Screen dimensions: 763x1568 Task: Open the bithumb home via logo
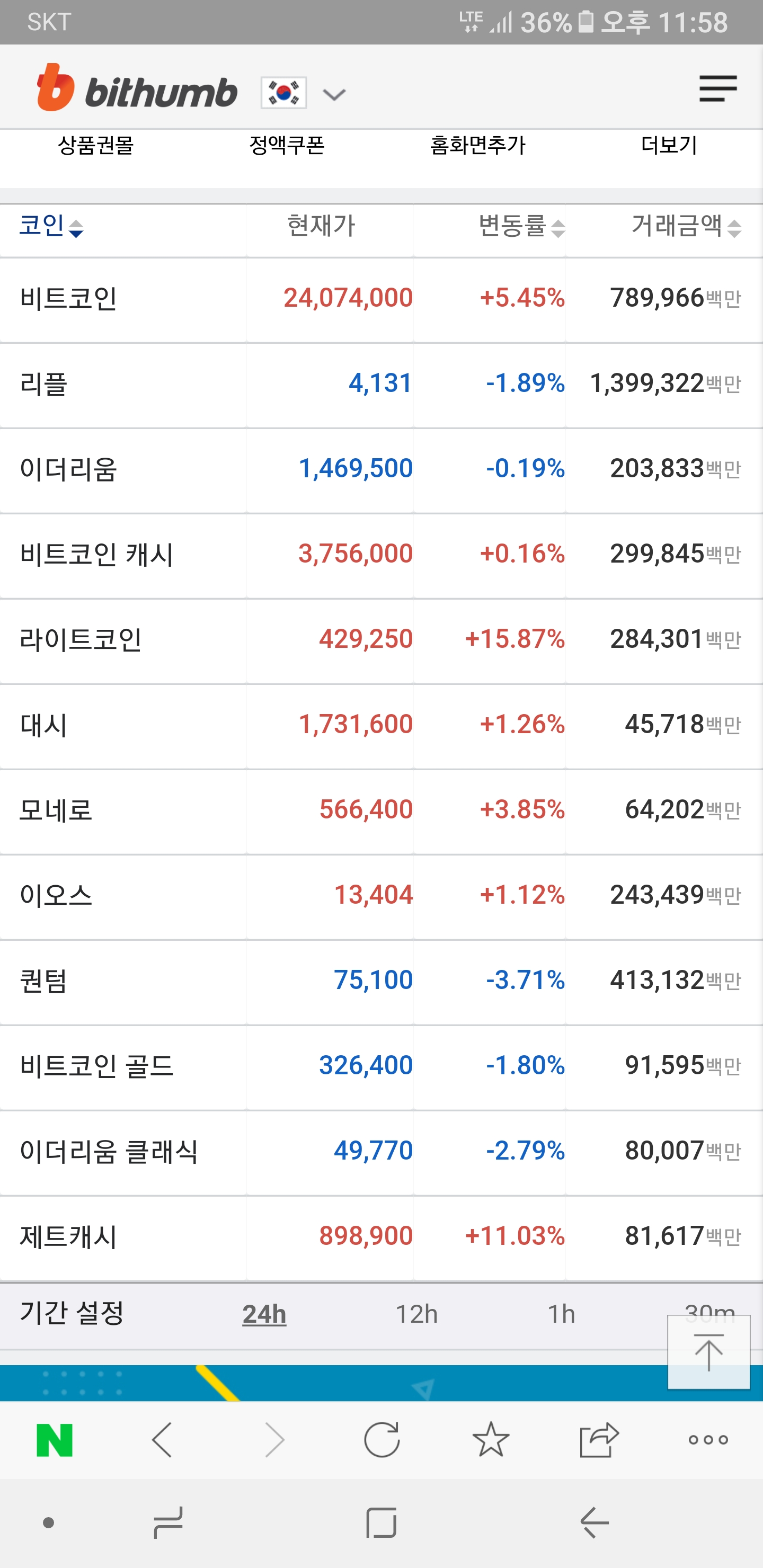(x=137, y=91)
